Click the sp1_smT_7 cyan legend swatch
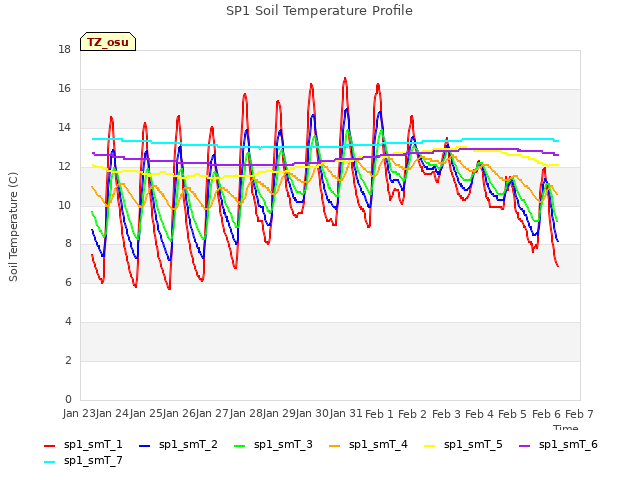640x480 pixels. [x=49, y=462]
